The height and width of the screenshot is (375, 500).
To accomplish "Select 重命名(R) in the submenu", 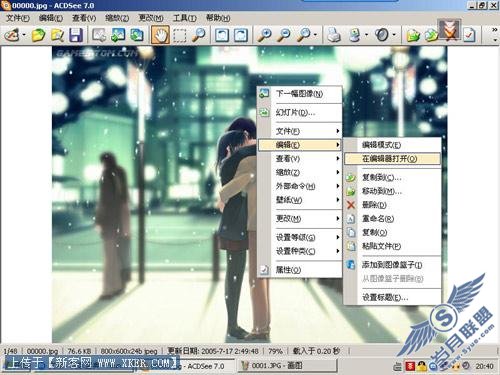I will pos(392,219).
